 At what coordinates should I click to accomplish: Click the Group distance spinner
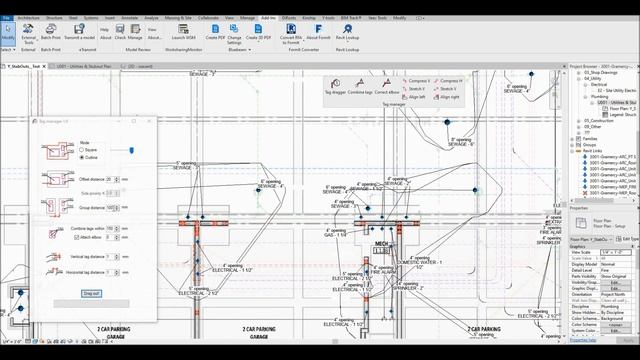point(117,208)
